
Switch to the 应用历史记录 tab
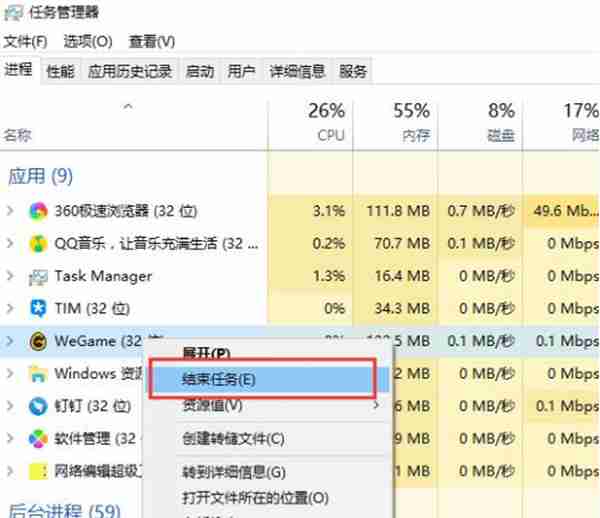tap(130, 71)
